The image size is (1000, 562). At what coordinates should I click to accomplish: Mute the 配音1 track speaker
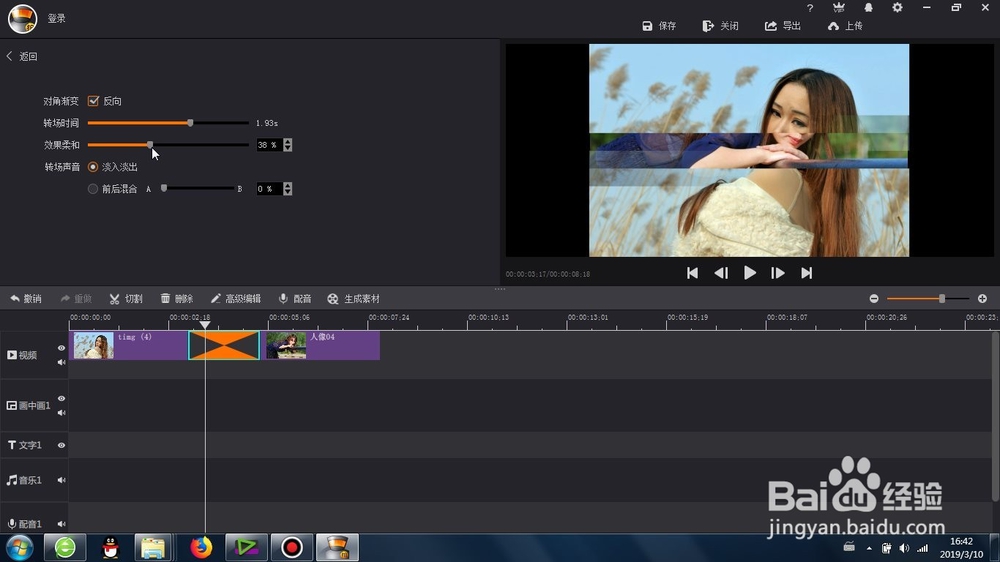61,524
